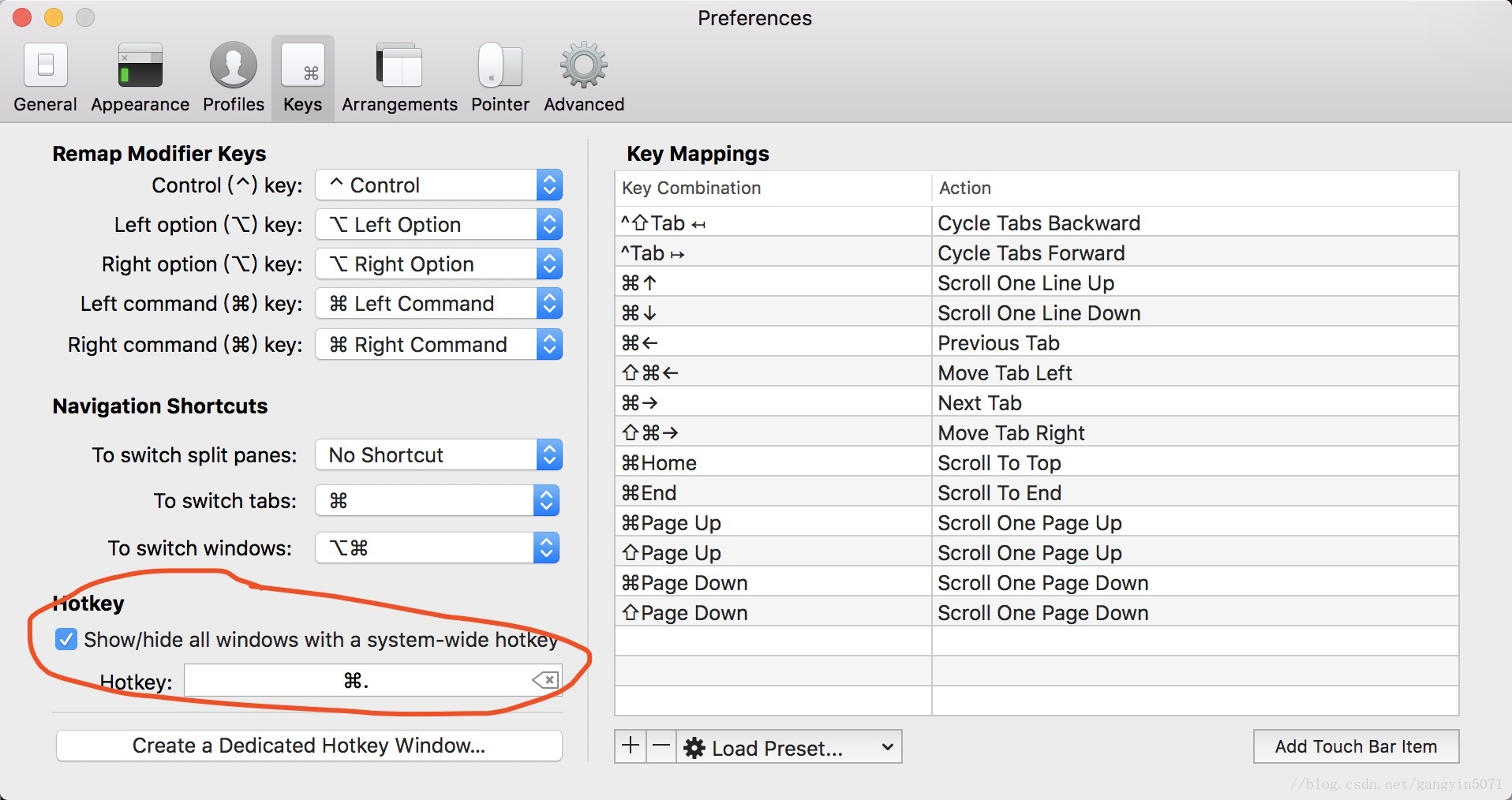
Task: Select the Keys tab
Action: pos(303,77)
